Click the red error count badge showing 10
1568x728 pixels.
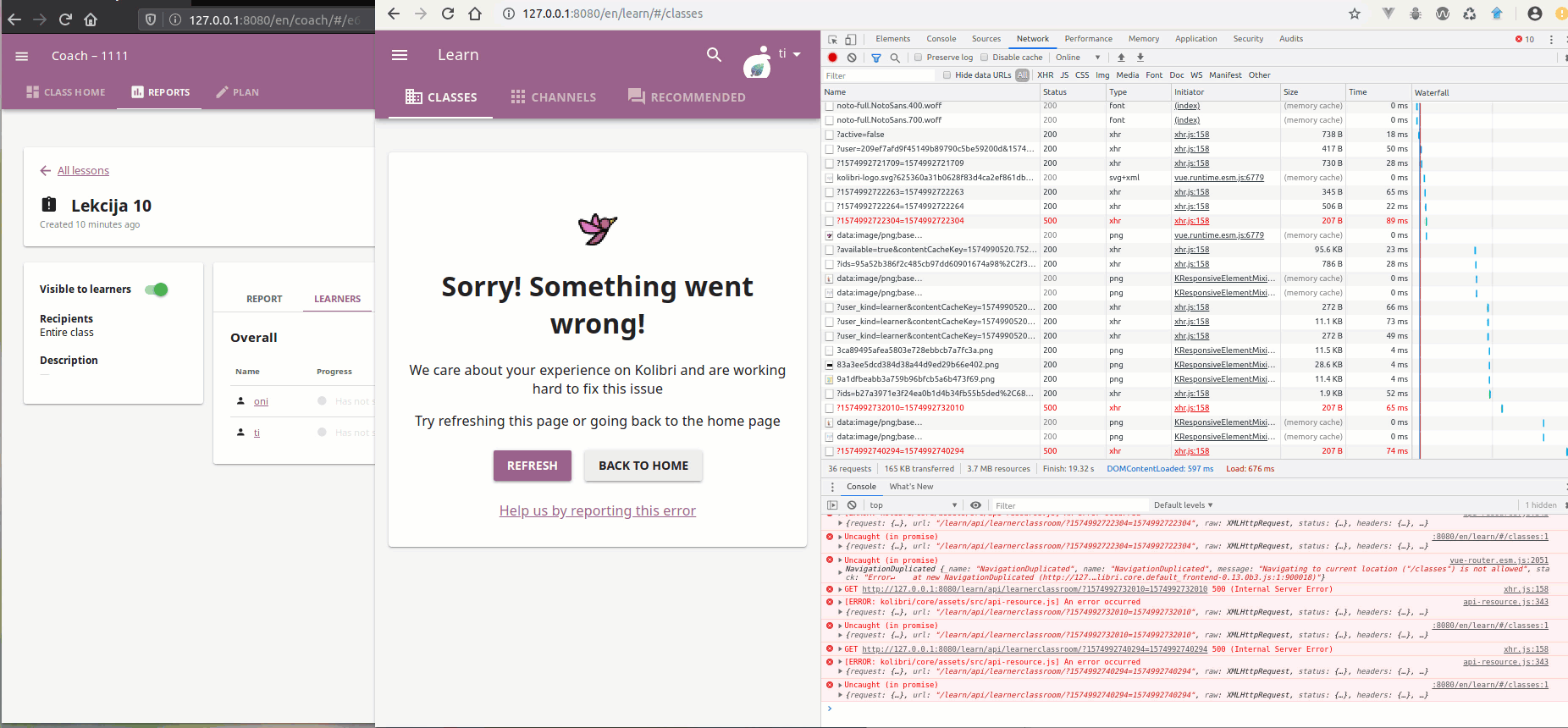(x=1525, y=39)
